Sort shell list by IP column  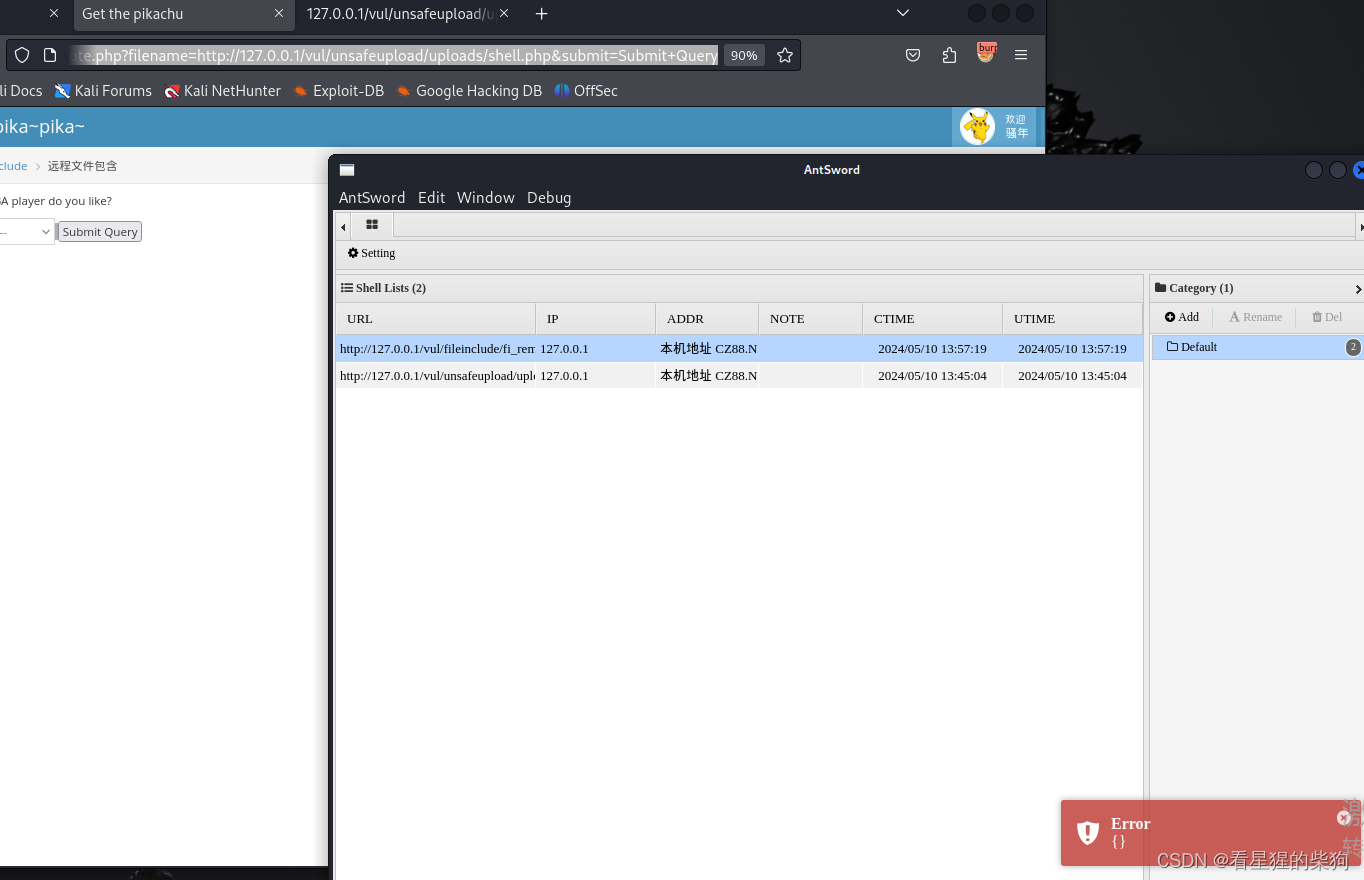[x=595, y=319]
